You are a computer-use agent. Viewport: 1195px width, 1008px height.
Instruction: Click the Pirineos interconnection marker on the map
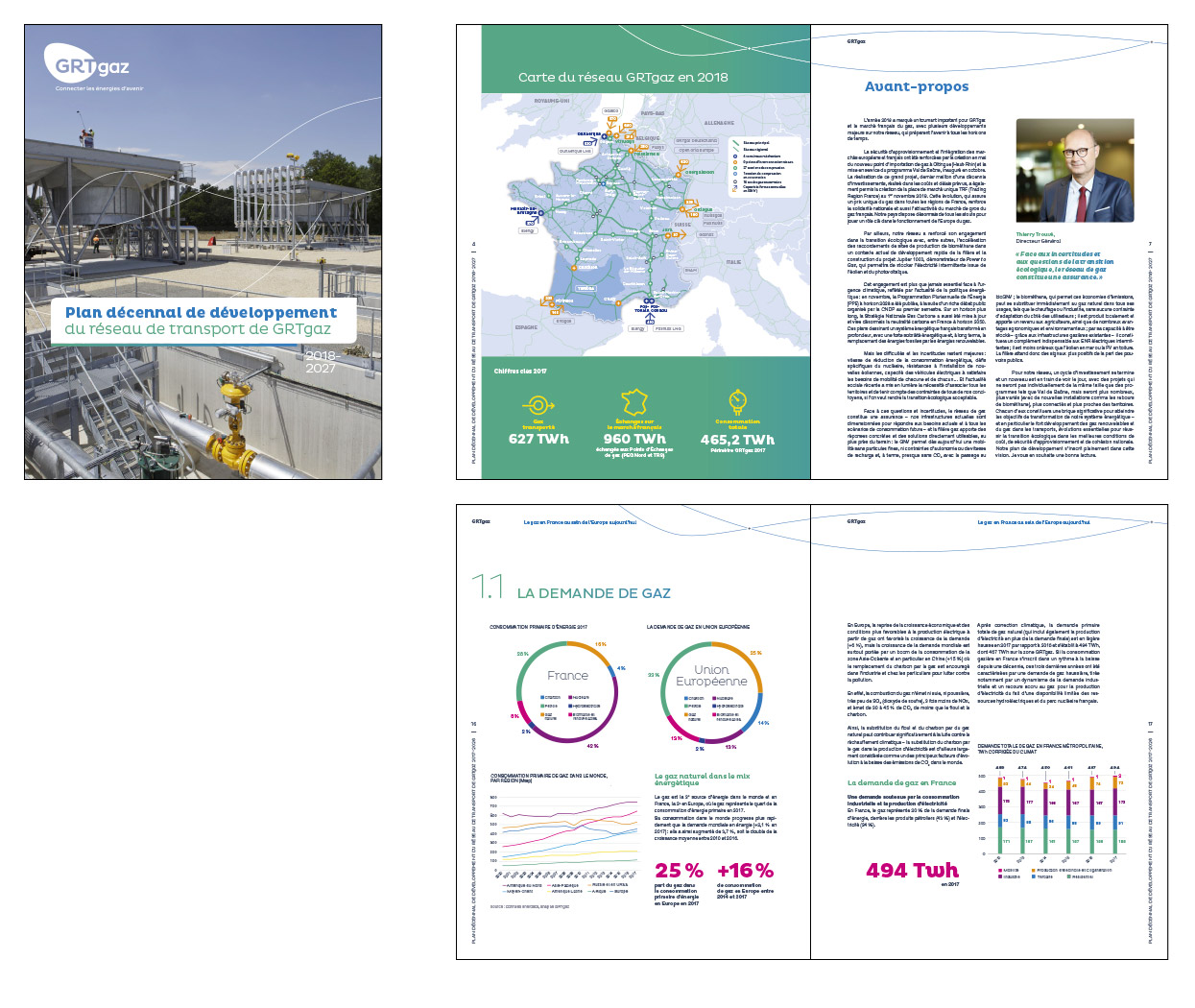tap(552, 304)
